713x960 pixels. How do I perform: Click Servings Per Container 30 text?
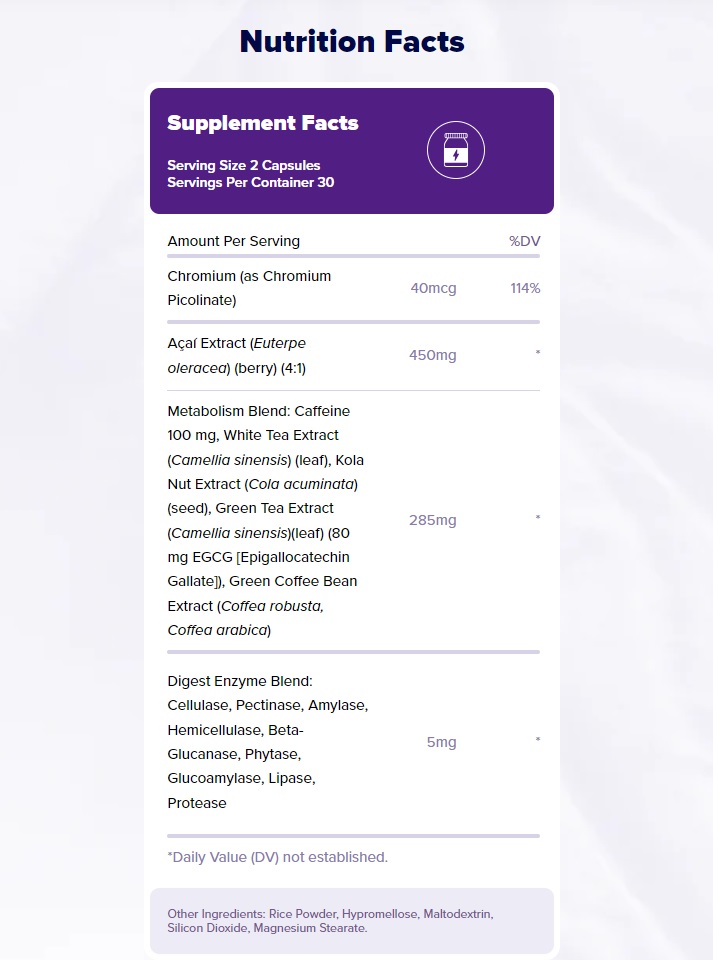point(251,182)
